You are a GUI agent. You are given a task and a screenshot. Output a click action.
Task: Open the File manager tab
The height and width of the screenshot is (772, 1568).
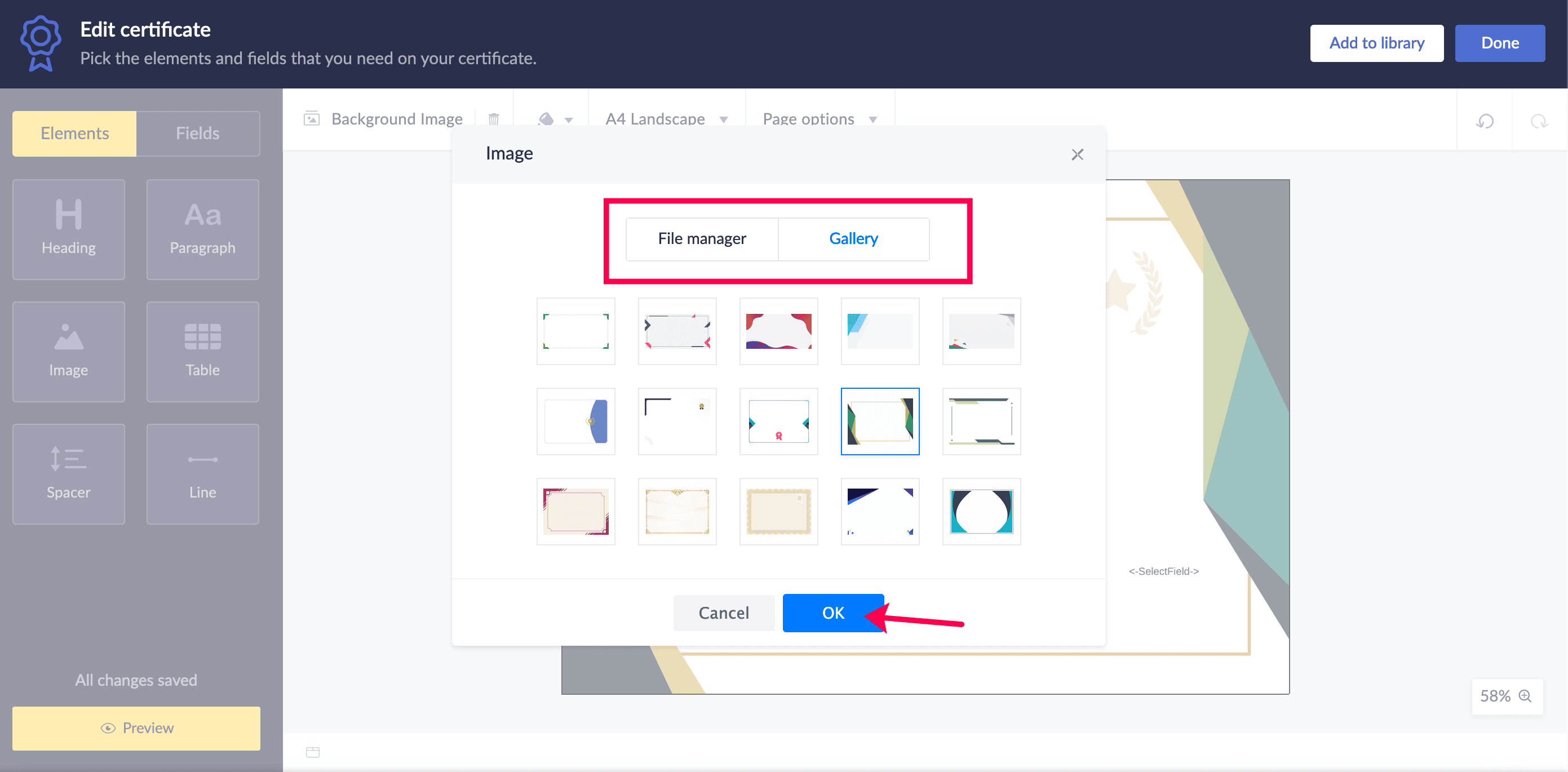702,238
